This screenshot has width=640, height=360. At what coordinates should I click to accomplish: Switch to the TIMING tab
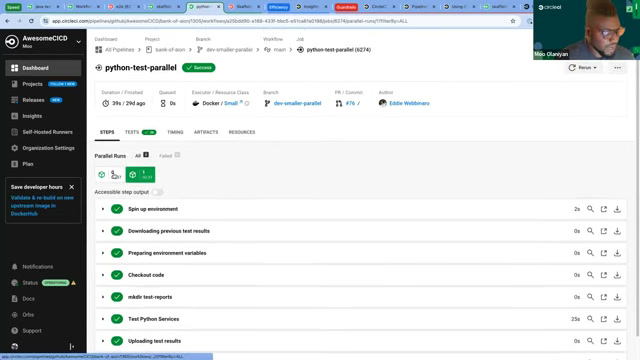click(x=175, y=132)
